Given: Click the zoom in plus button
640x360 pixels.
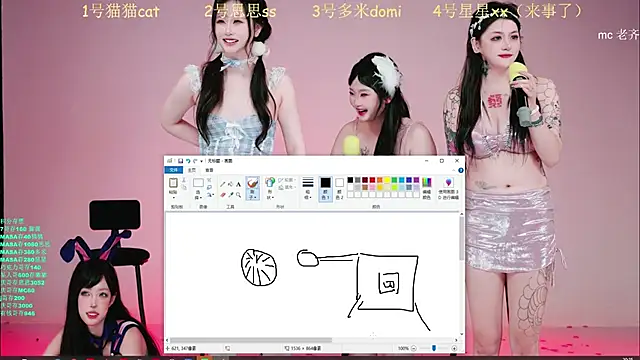Looking at the screenshot, I should pyautogui.click(x=454, y=348).
